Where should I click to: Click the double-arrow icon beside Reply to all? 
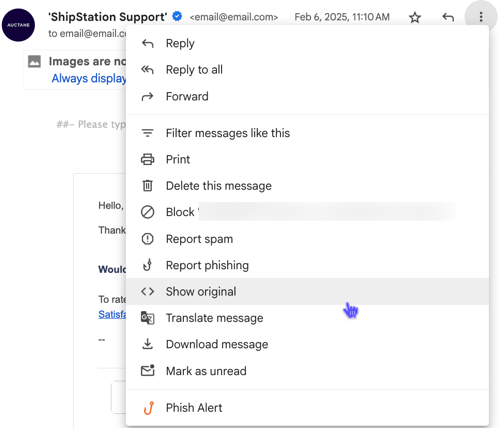[x=147, y=70]
